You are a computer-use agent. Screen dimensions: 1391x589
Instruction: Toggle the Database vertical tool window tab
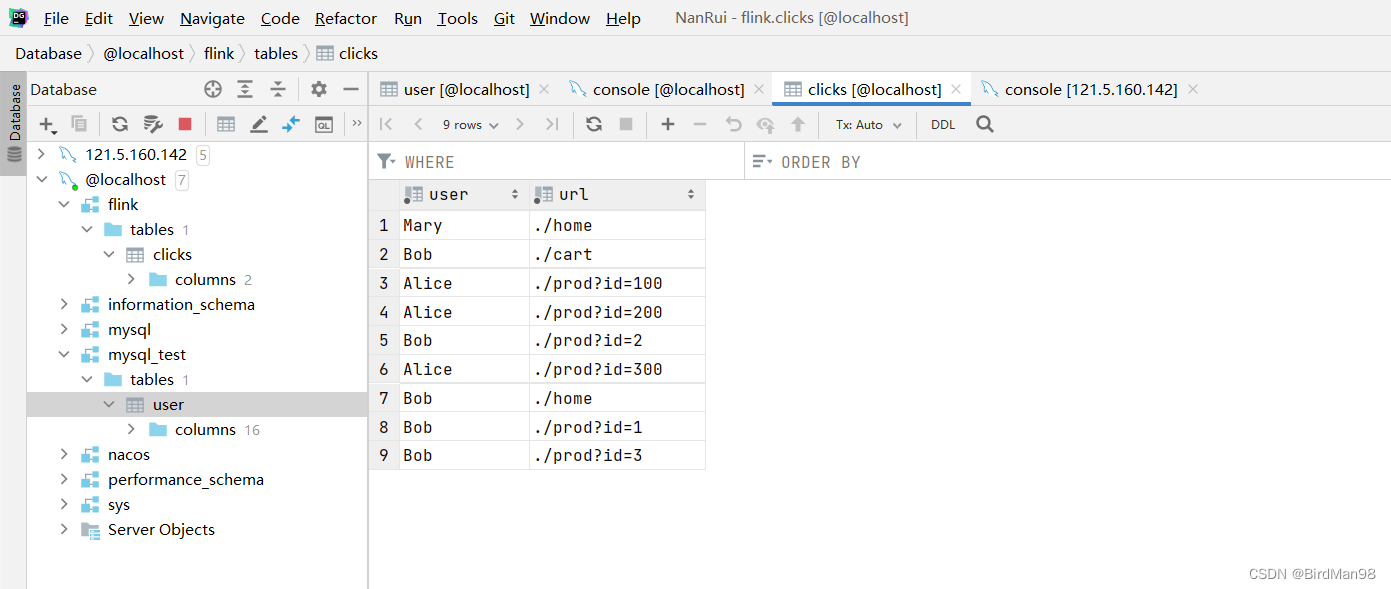14,124
